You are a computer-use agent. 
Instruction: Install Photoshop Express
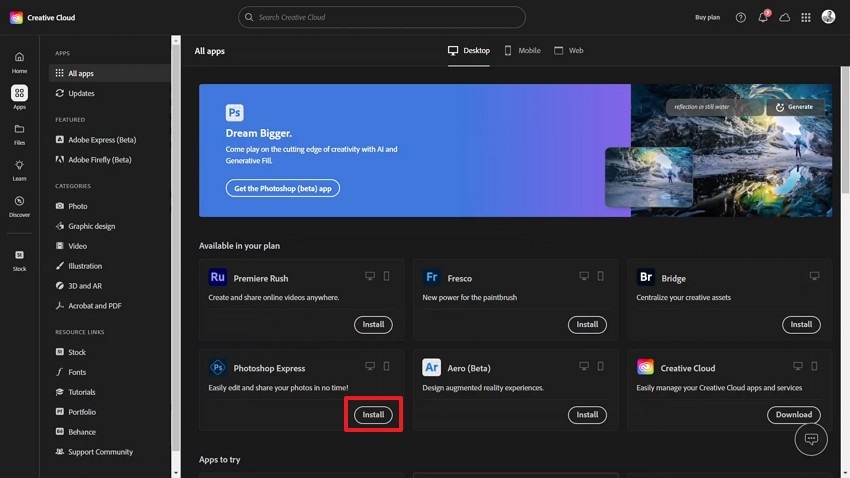[373, 415]
